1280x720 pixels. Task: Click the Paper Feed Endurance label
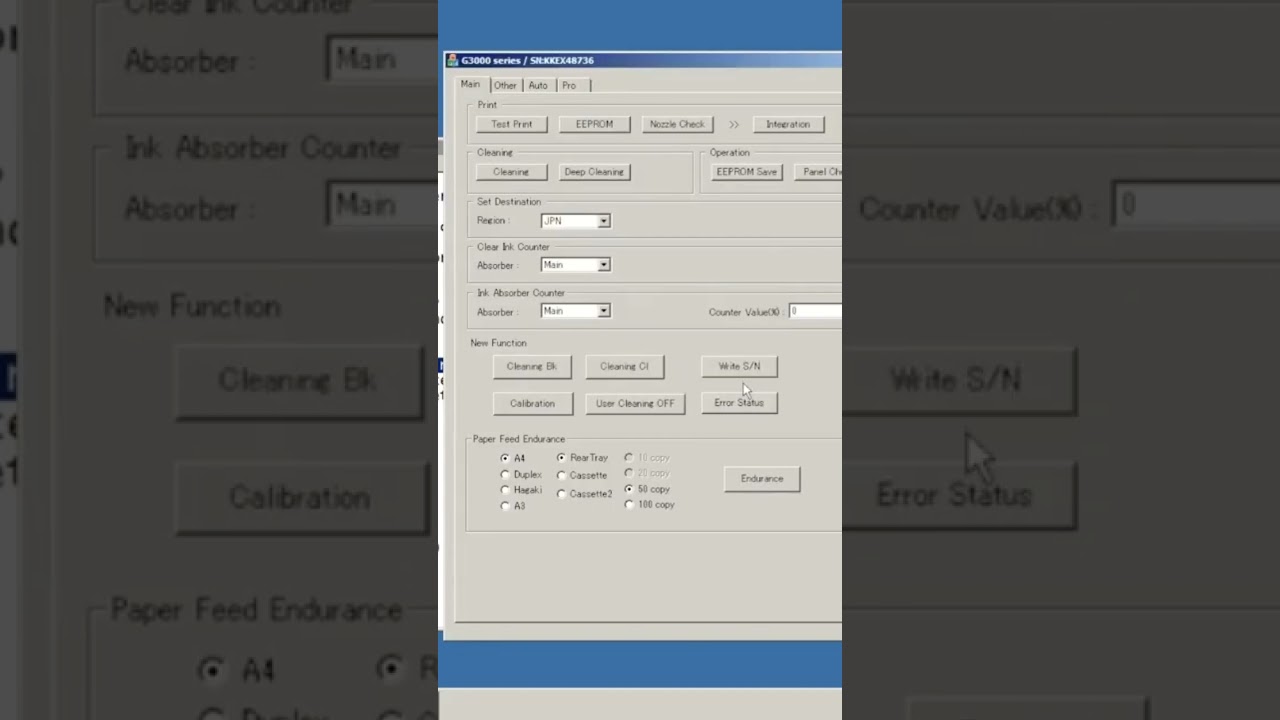(x=519, y=439)
